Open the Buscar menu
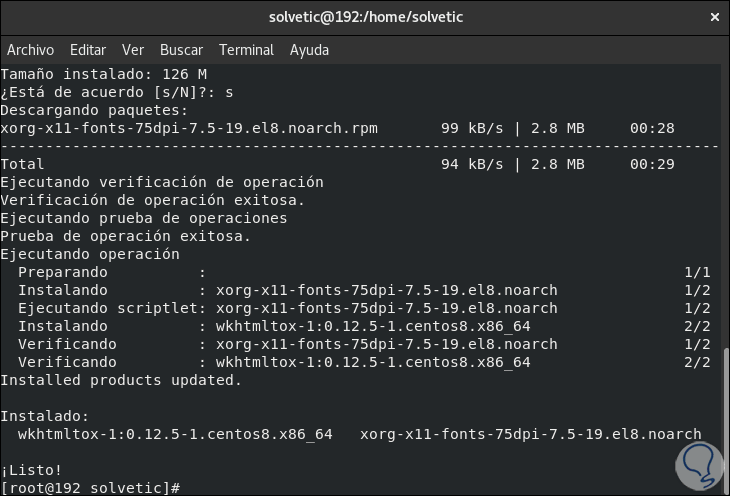730x496 pixels. [181, 49]
